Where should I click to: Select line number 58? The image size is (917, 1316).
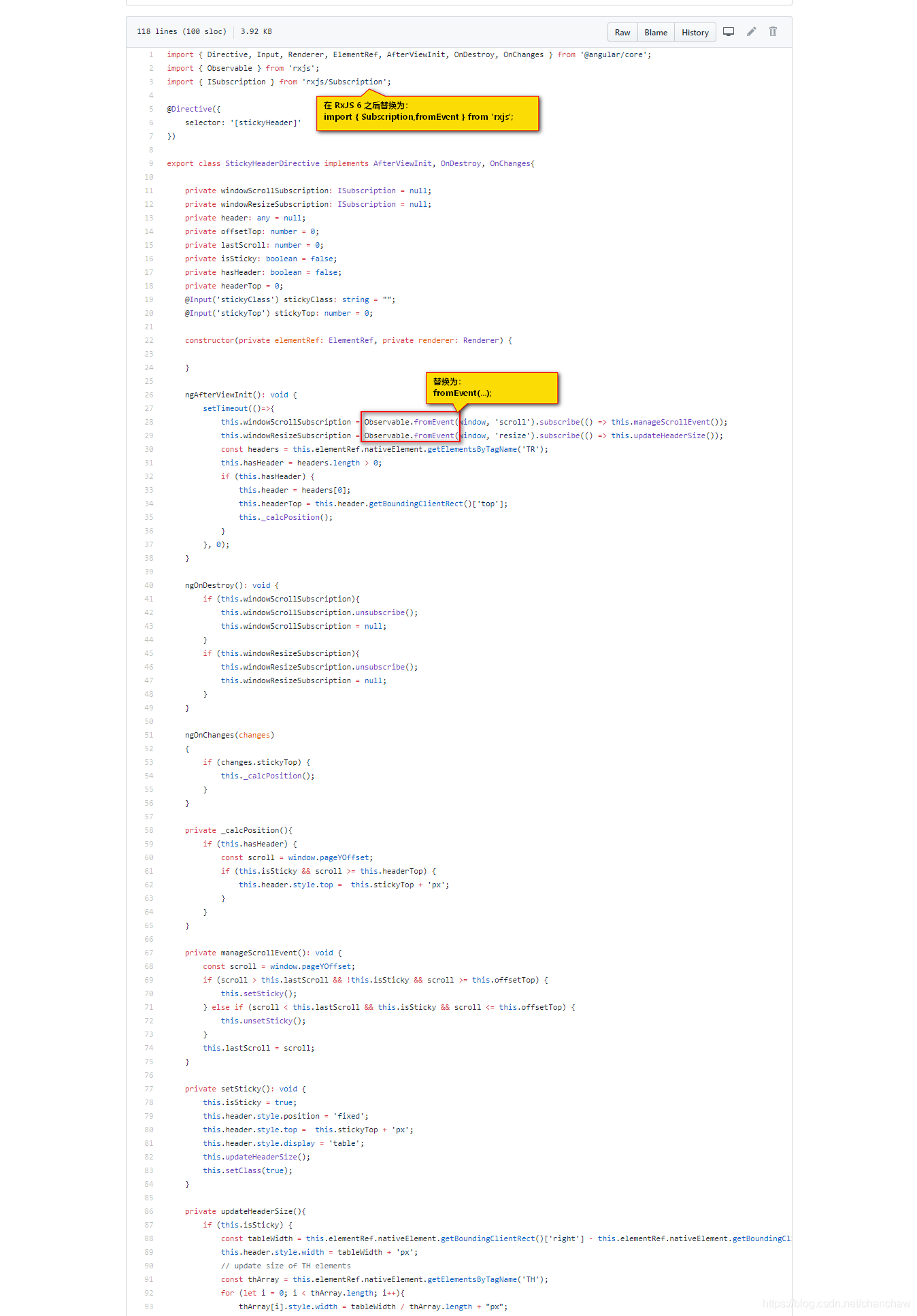point(149,830)
